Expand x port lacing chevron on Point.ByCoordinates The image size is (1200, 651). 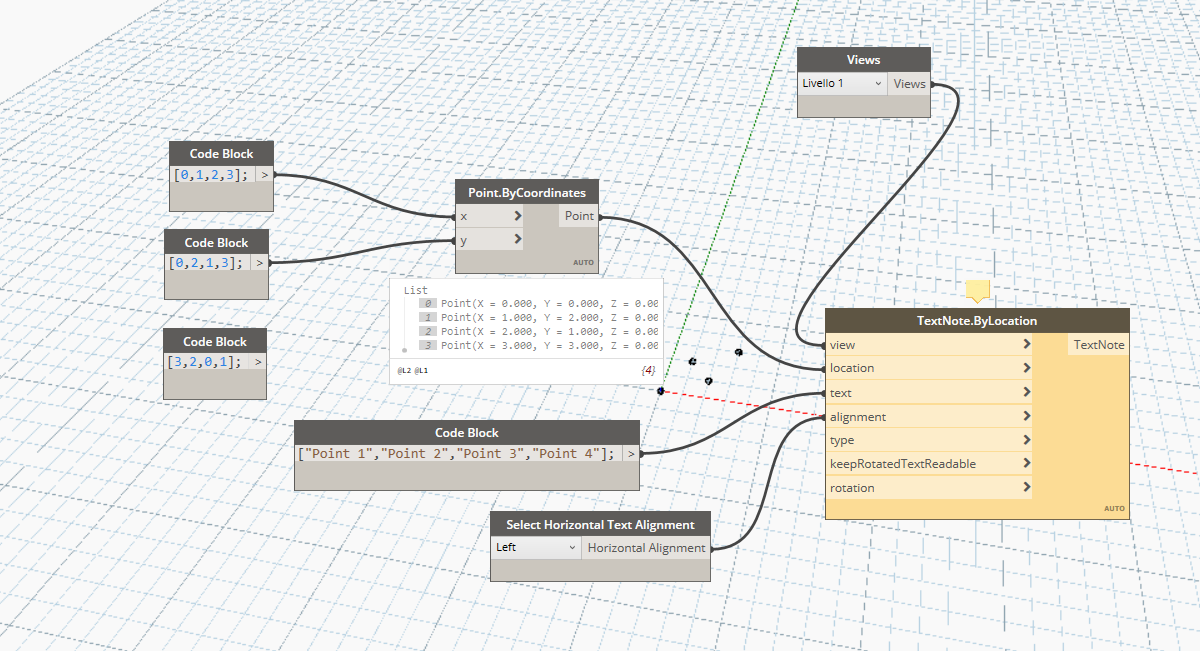[517, 216]
